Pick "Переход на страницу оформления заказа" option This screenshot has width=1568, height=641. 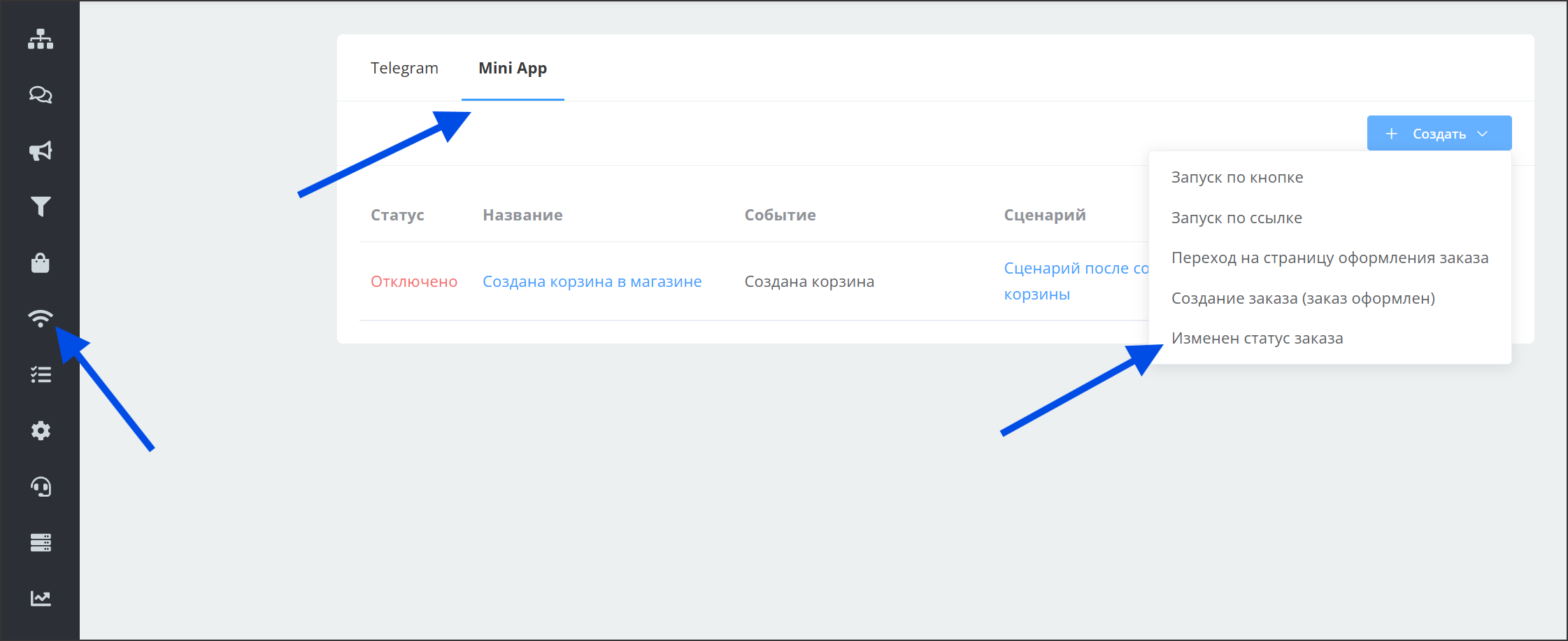1329,258
